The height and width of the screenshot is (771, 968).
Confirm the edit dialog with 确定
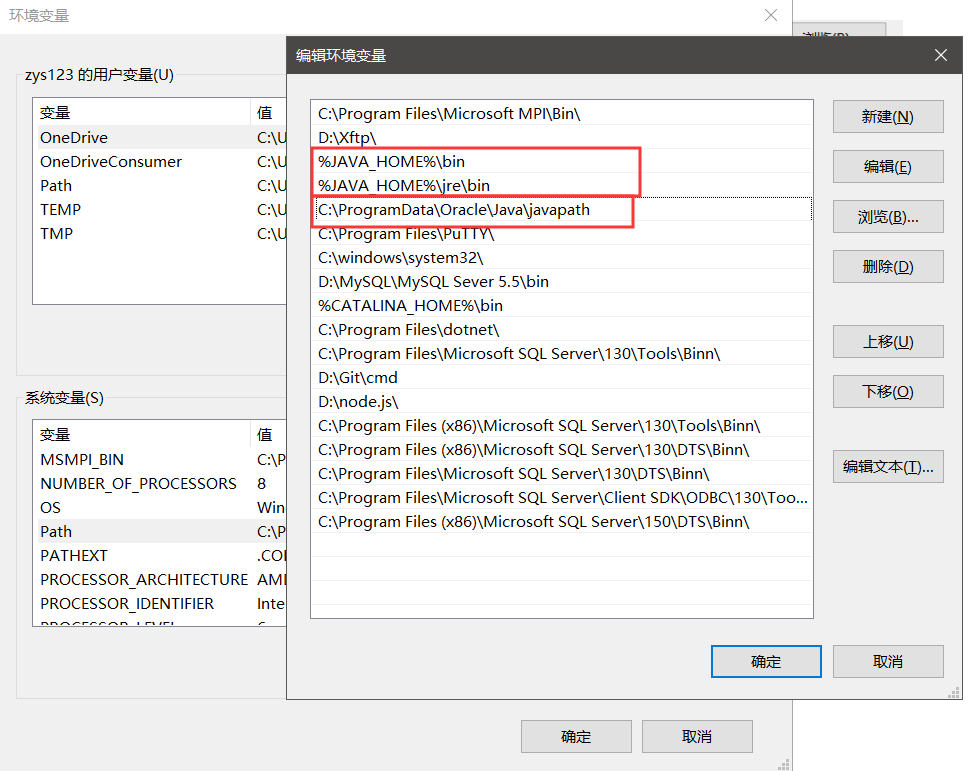[766, 662]
